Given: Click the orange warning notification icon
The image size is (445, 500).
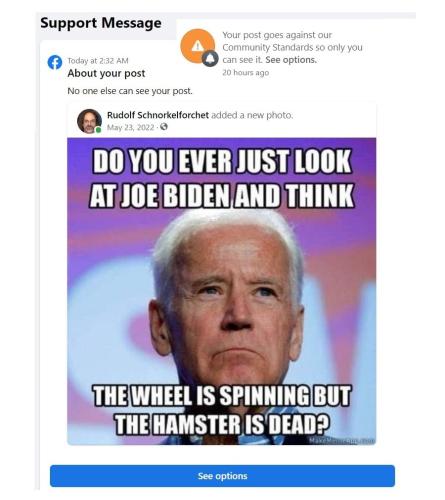Looking at the screenshot, I should coord(197,46).
